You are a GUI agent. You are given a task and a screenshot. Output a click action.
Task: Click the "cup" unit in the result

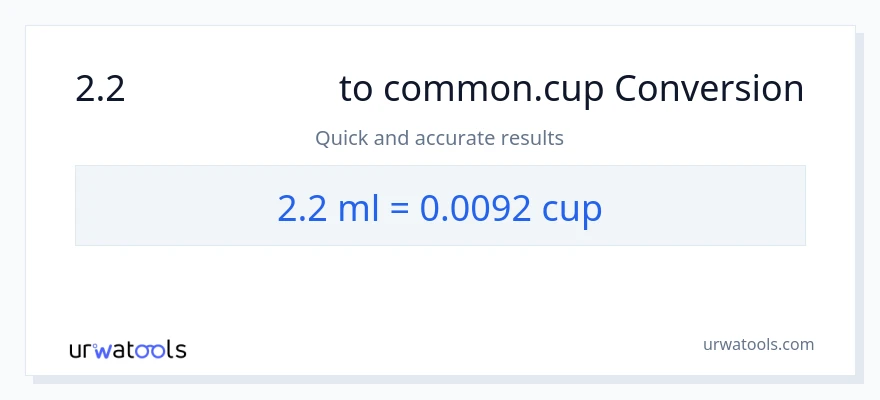[x=572, y=208]
